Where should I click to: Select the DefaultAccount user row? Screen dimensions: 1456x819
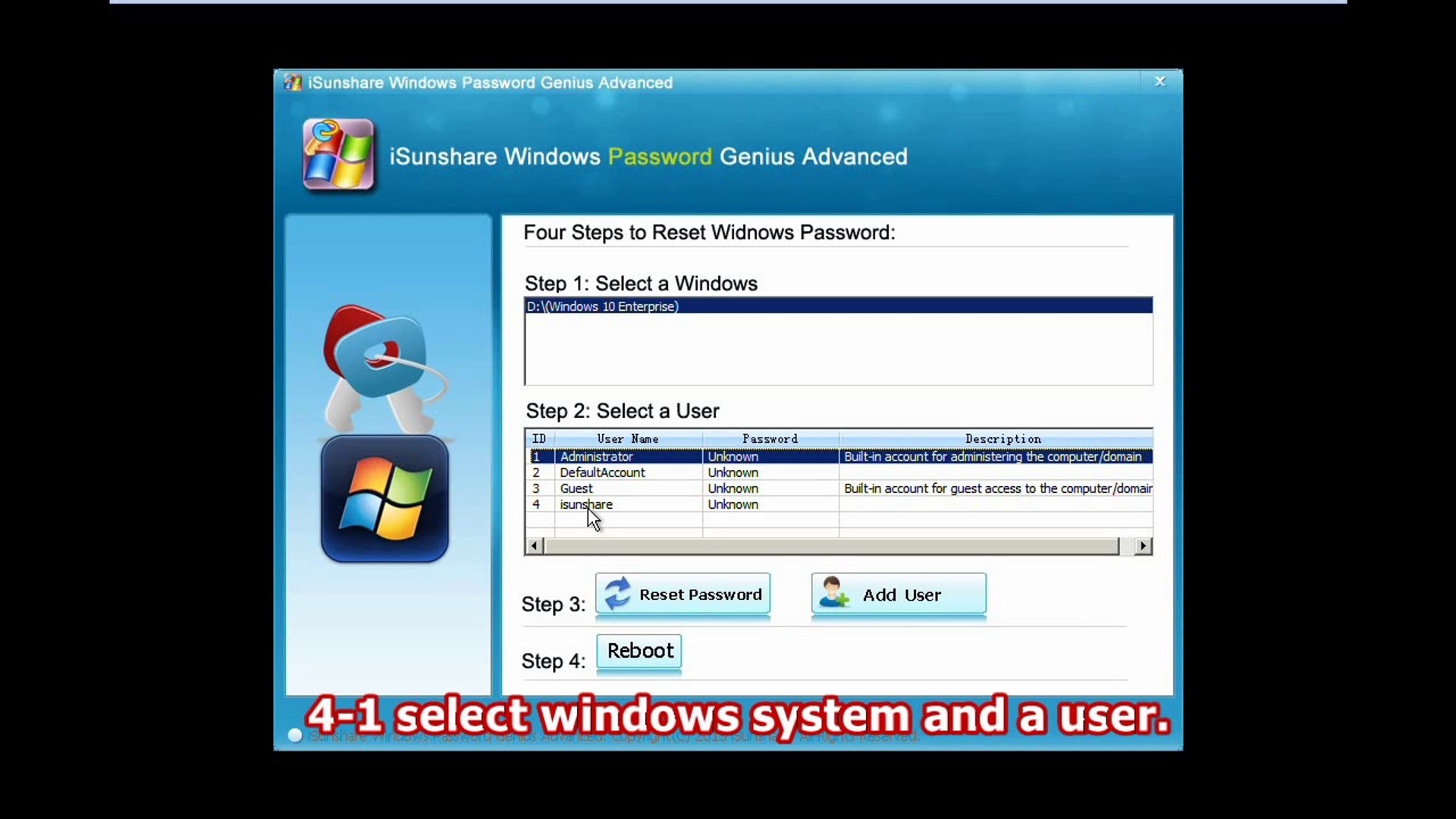click(x=840, y=472)
